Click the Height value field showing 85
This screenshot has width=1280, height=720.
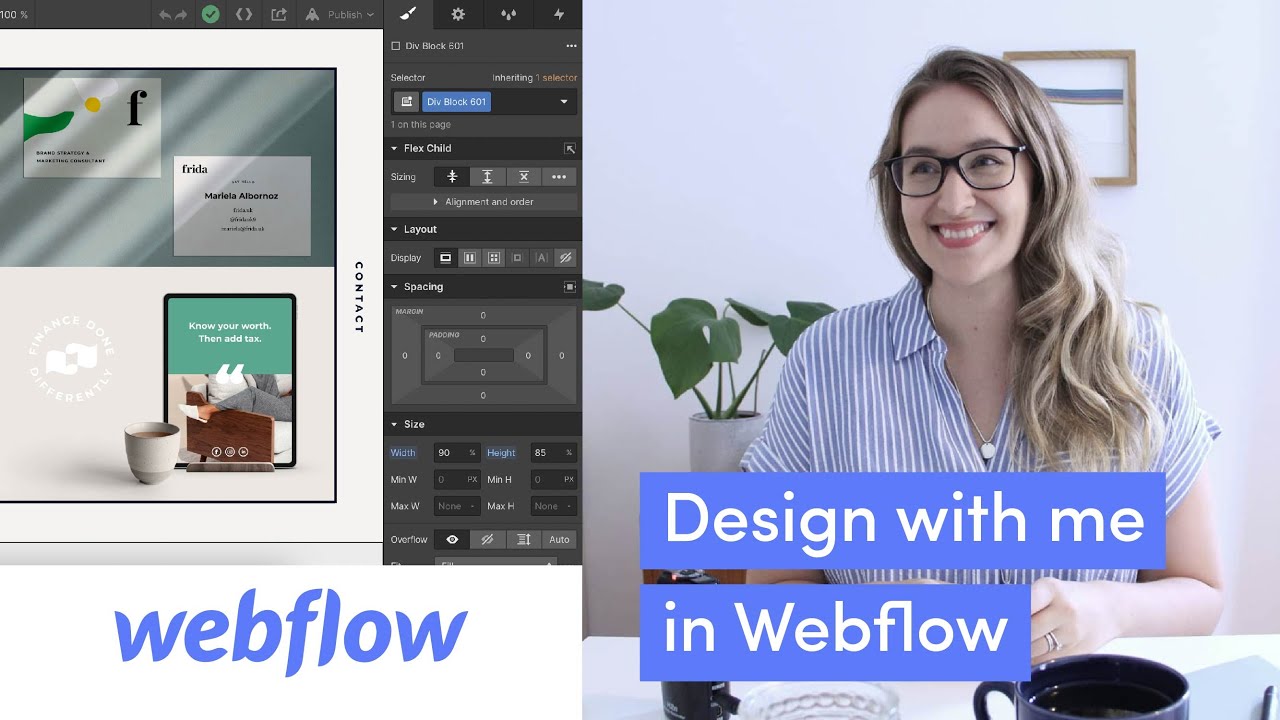point(553,453)
